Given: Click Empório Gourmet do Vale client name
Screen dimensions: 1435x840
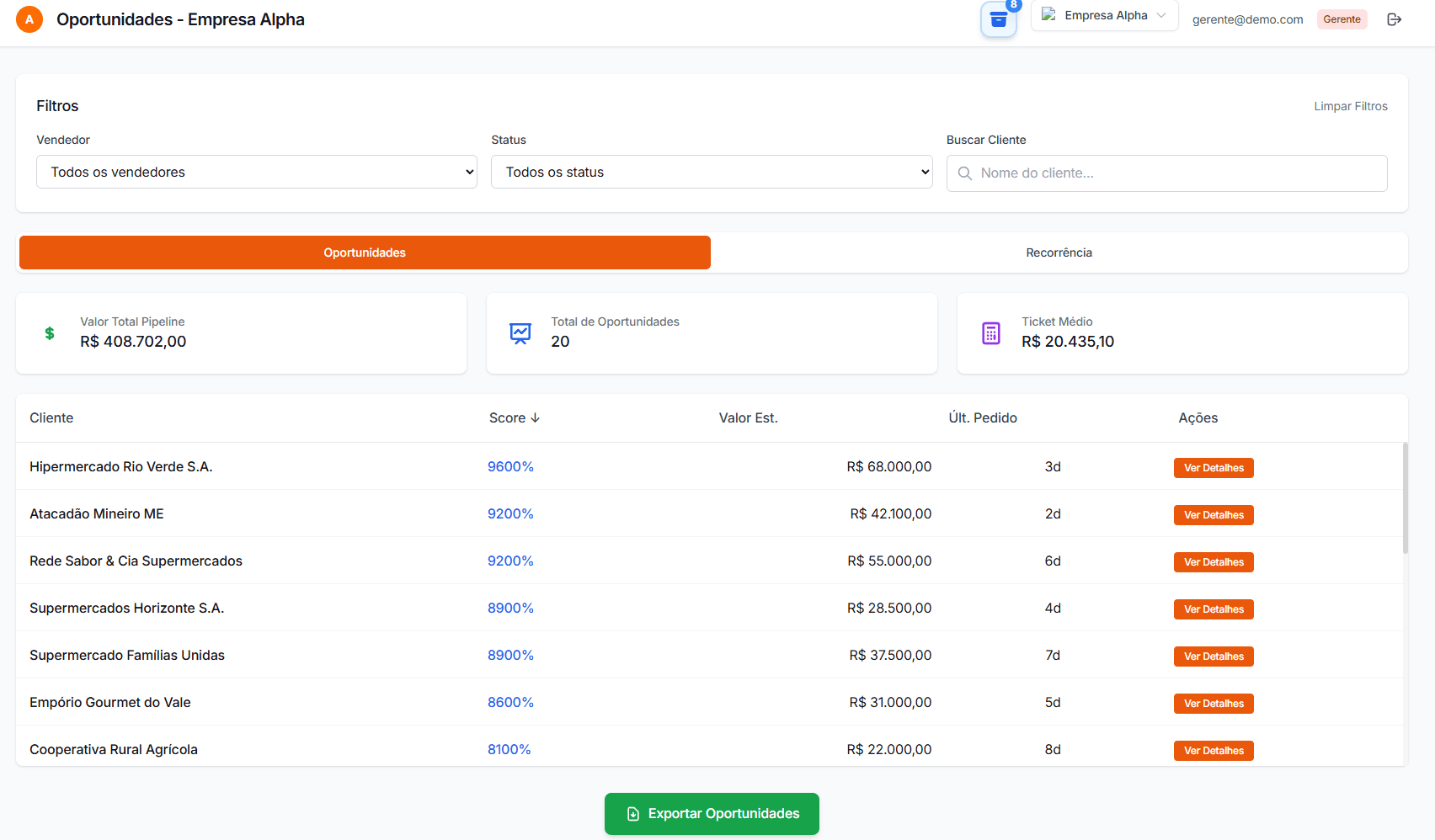Looking at the screenshot, I should tap(110, 703).
